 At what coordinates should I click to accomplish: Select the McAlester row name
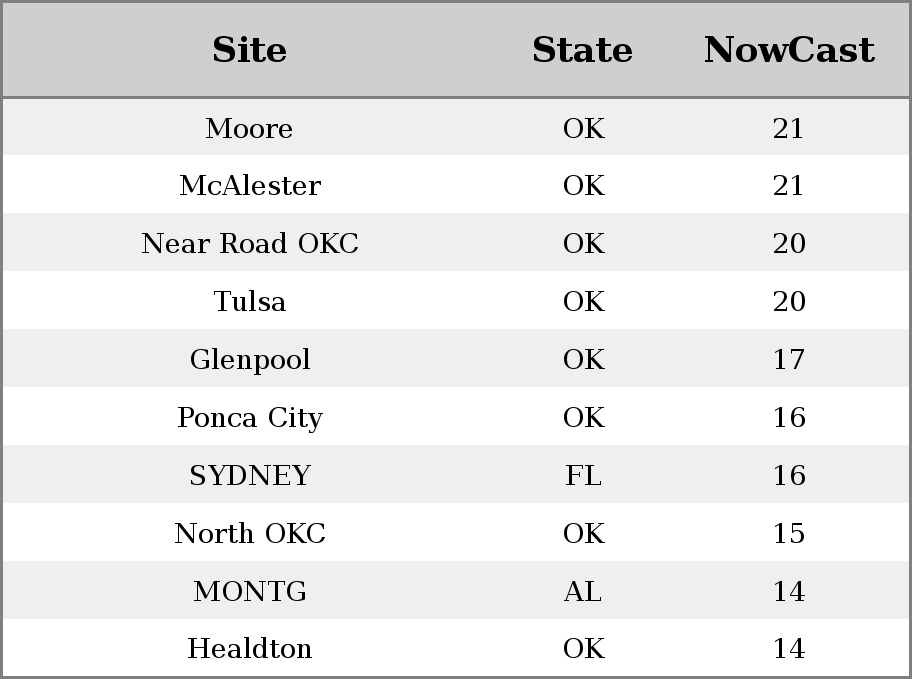point(250,186)
